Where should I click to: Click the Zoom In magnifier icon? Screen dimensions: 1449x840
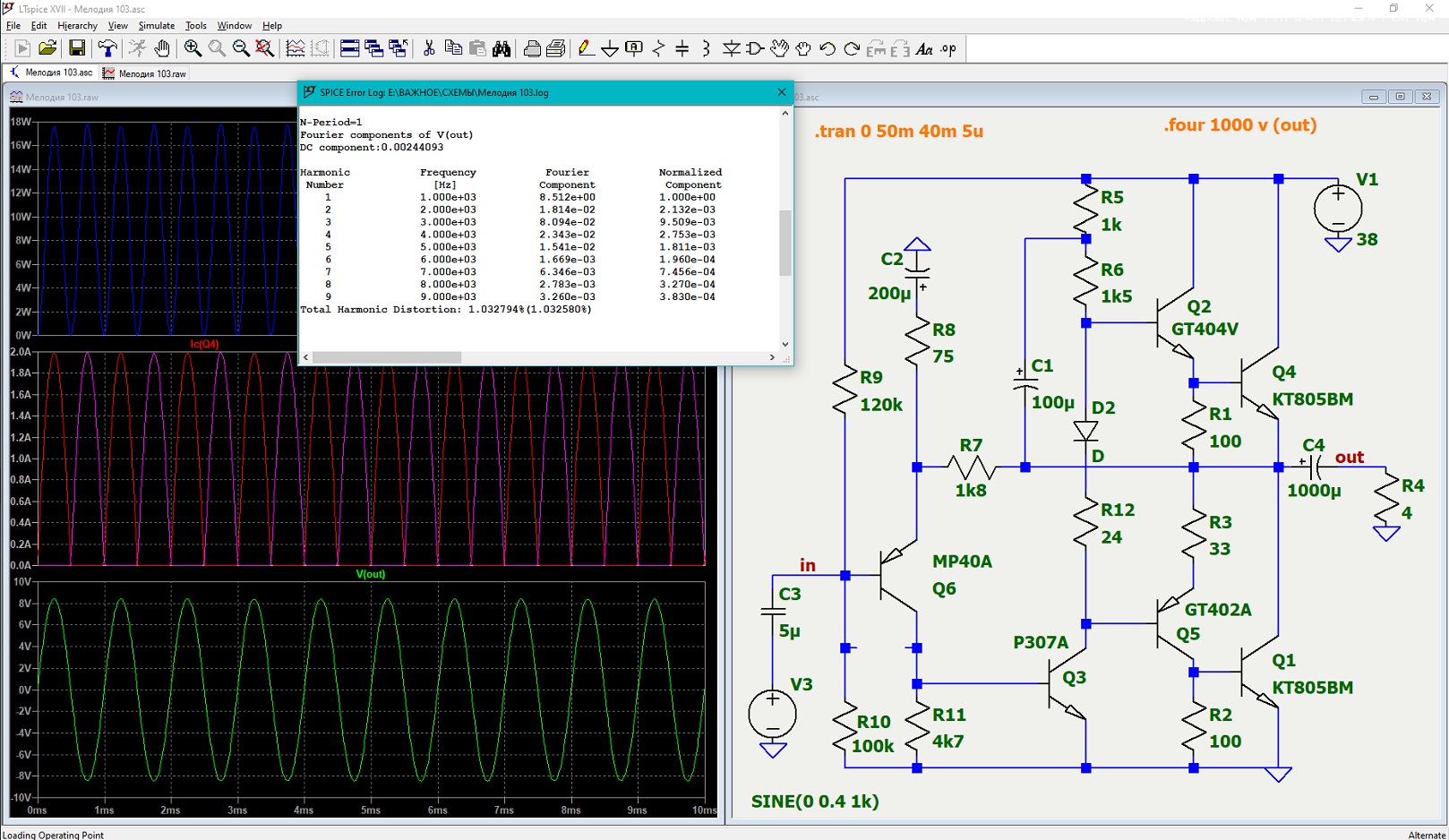pyautogui.click(x=193, y=48)
